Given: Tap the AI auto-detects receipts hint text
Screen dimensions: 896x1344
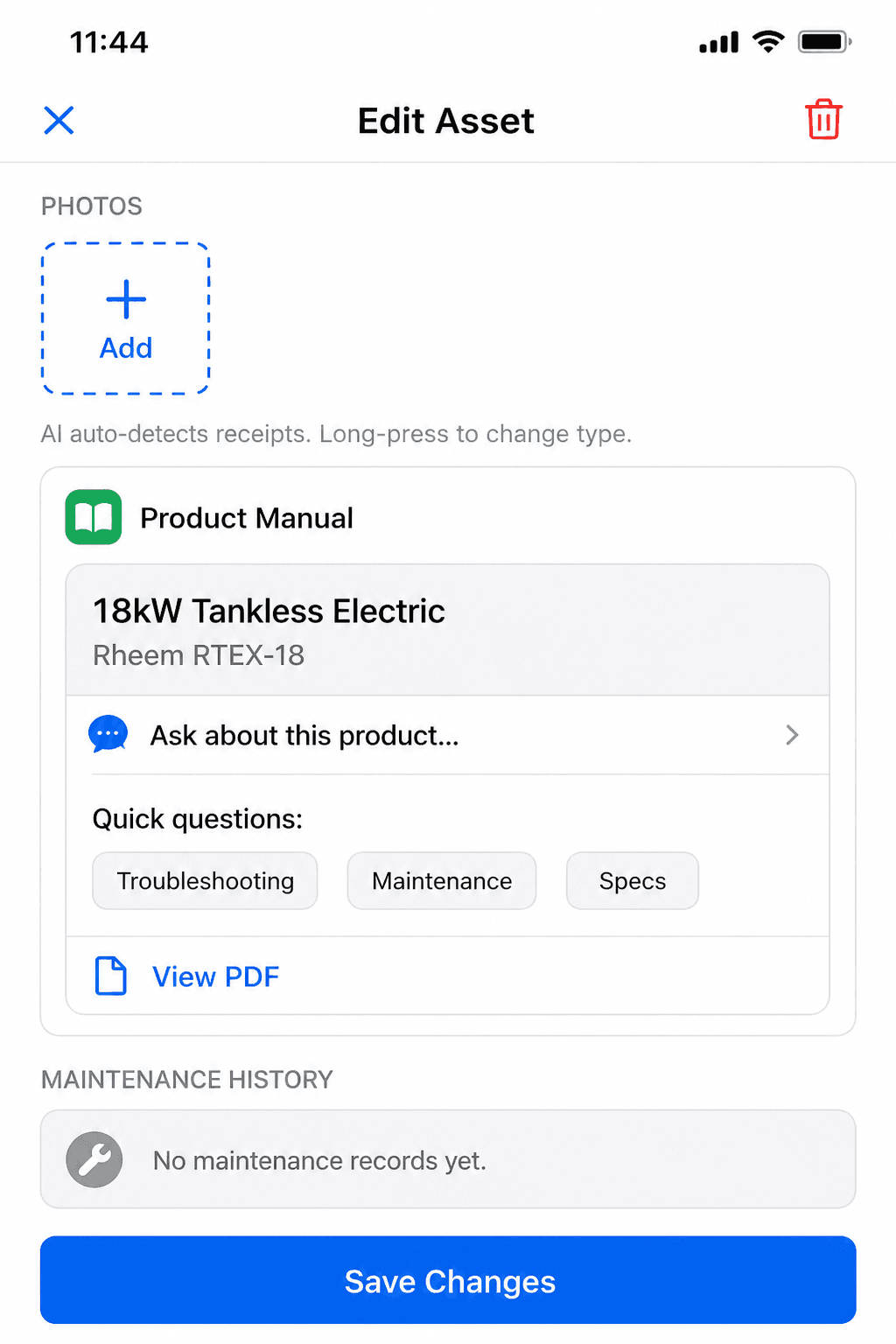Looking at the screenshot, I should (336, 434).
